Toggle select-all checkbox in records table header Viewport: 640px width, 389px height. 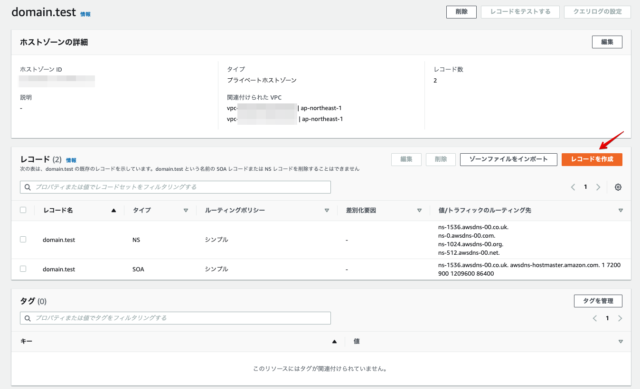tap(23, 210)
